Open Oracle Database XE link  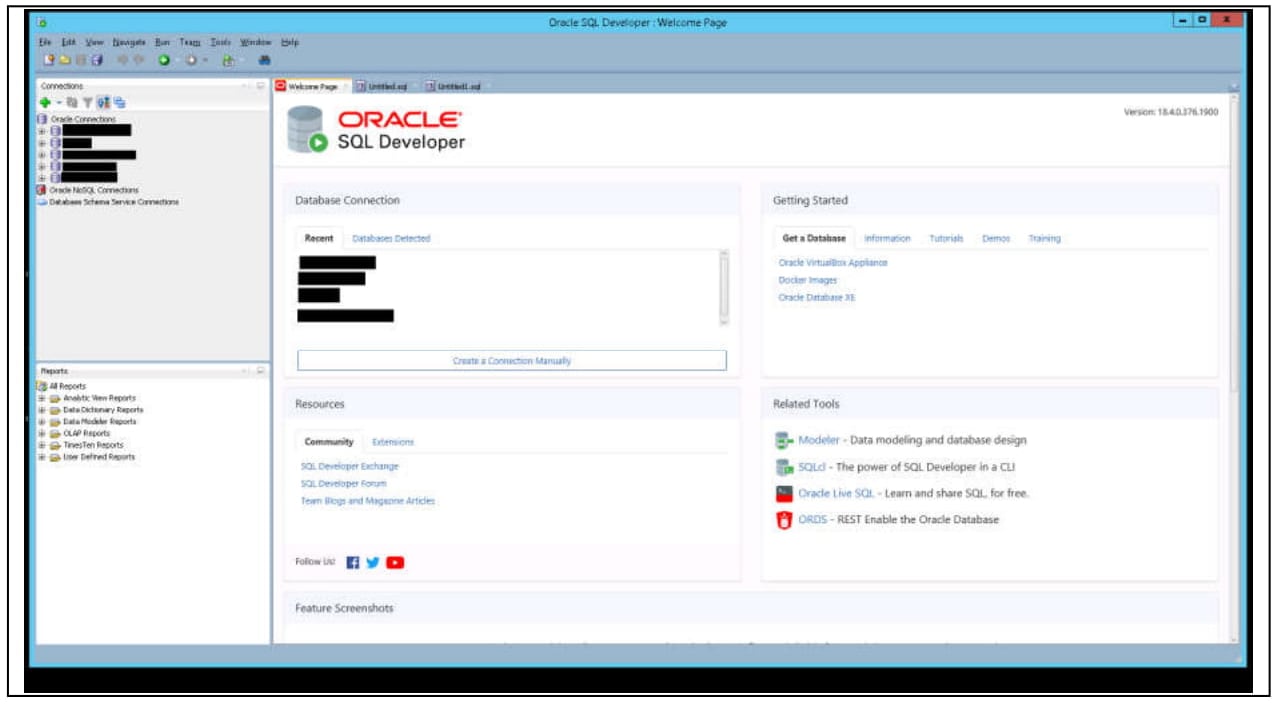pos(817,298)
